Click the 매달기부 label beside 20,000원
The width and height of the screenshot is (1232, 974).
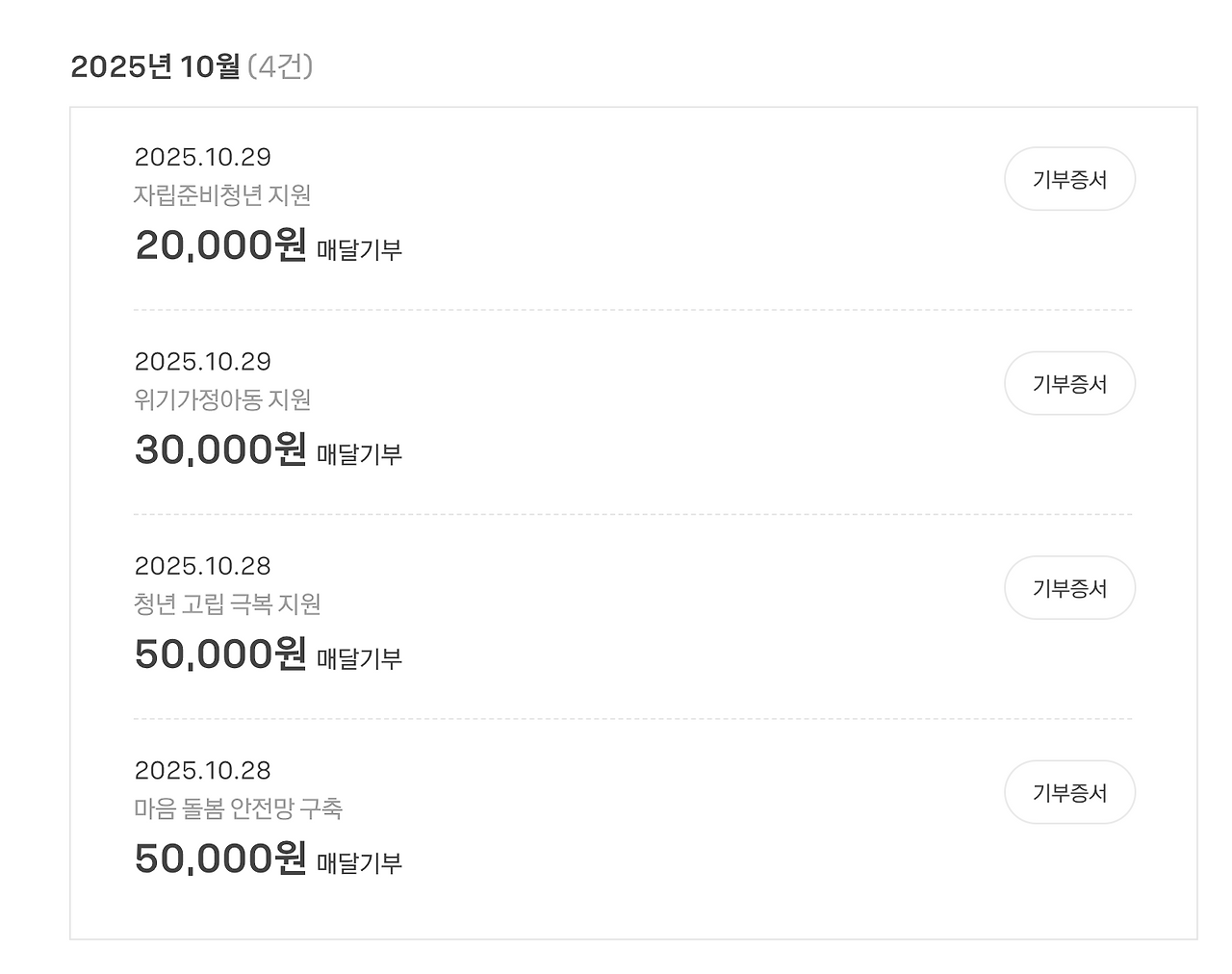tap(359, 250)
